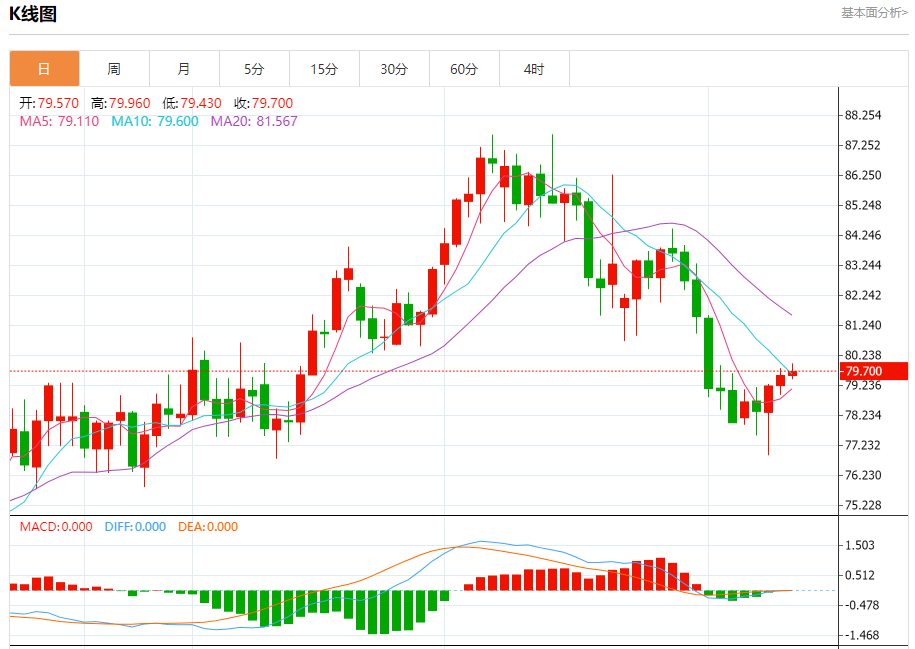Click the 88.254 price axis label
This screenshot has height=649, width=915.
[x=863, y=116]
